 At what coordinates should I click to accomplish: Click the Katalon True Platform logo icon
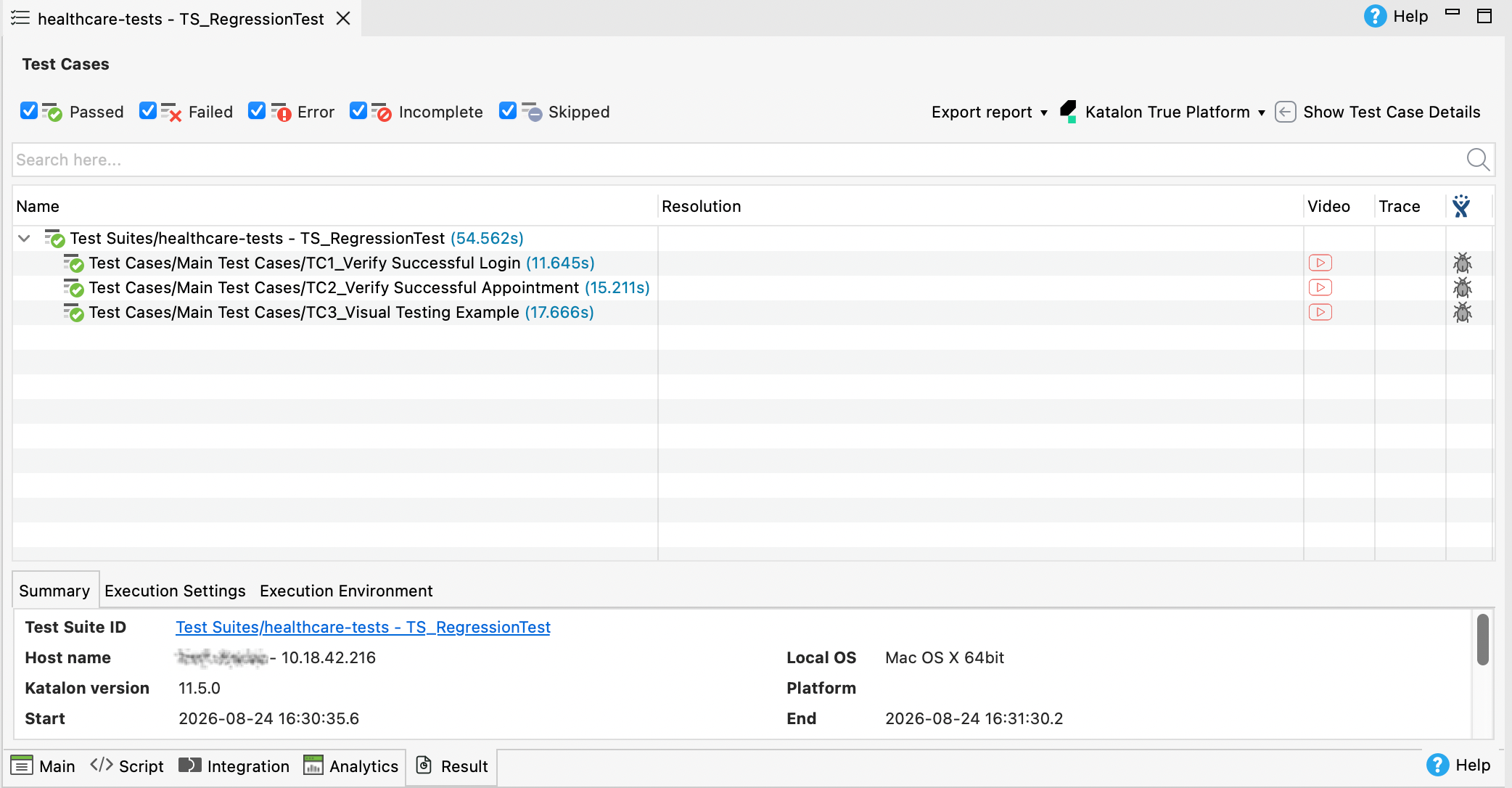1068,112
